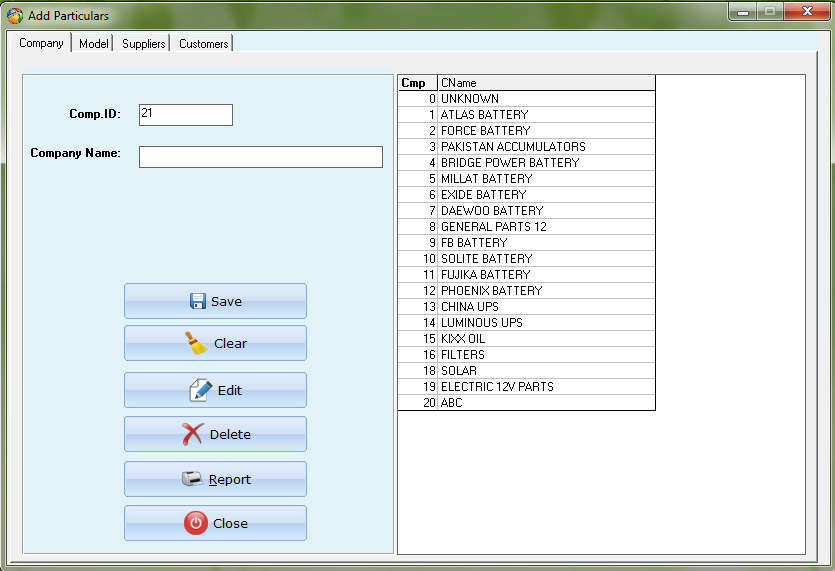Click the Delete button label

(x=230, y=435)
